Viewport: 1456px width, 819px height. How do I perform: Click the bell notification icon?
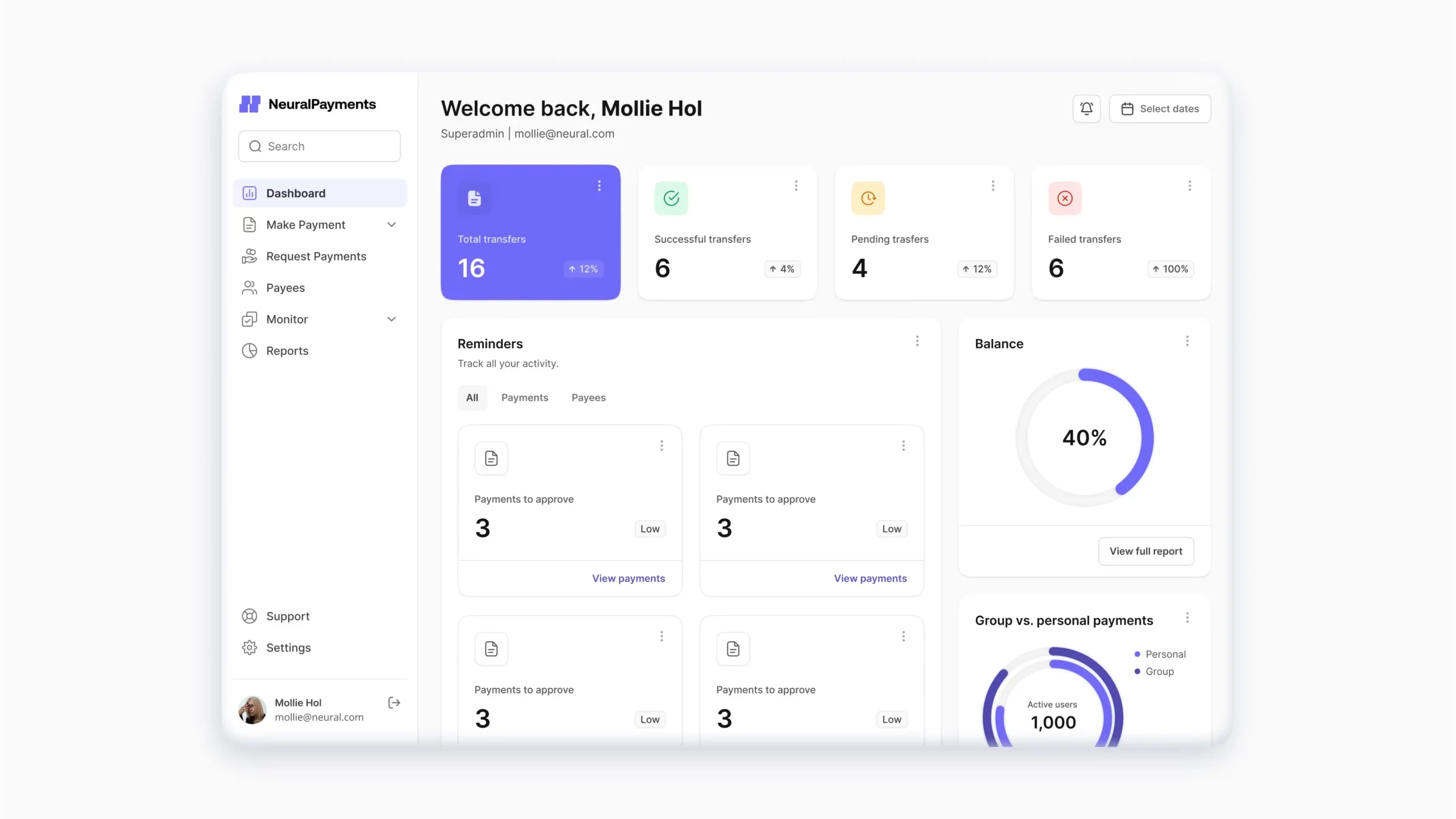(x=1086, y=108)
